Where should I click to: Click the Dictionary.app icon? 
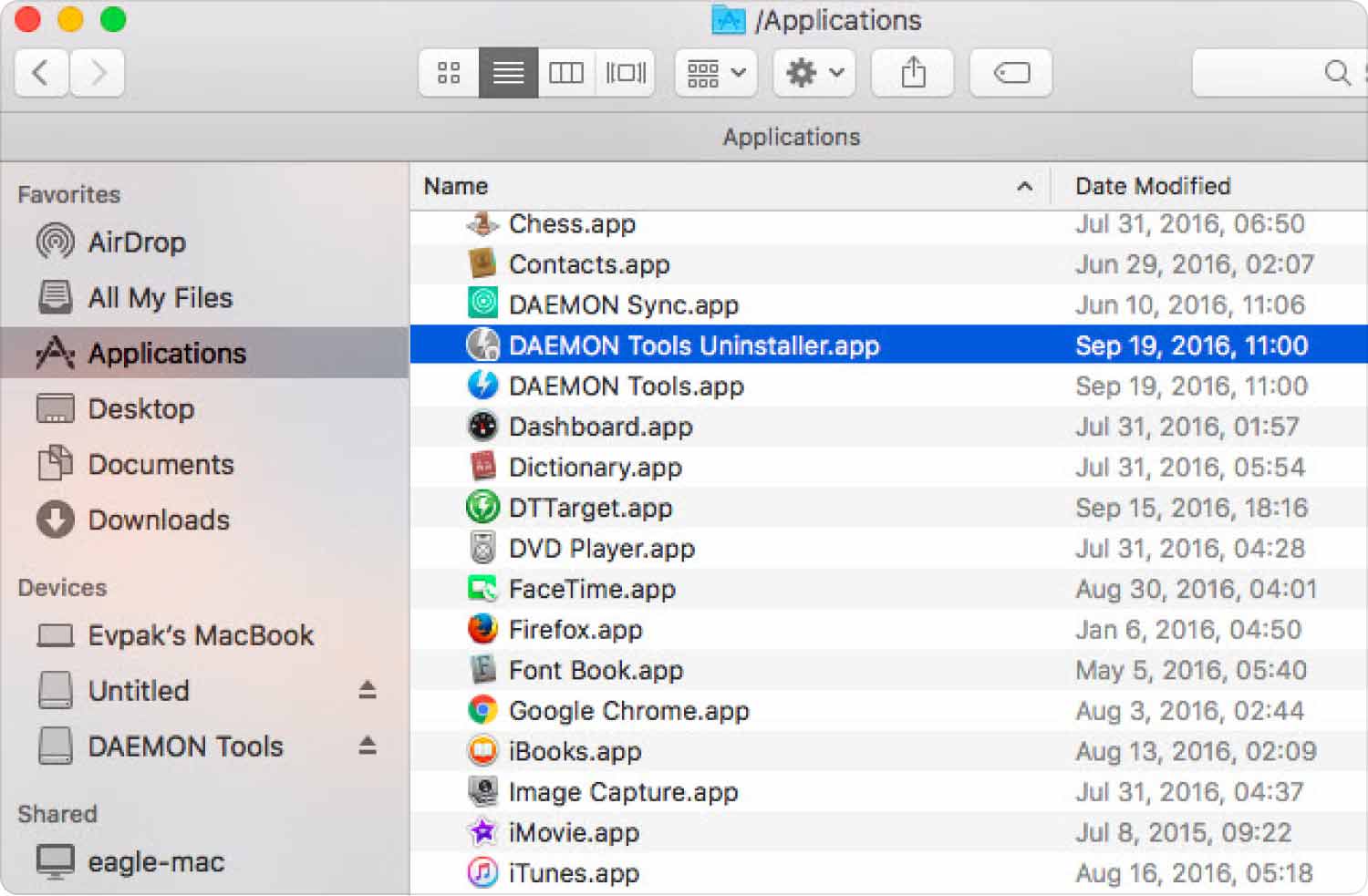coord(482,466)
